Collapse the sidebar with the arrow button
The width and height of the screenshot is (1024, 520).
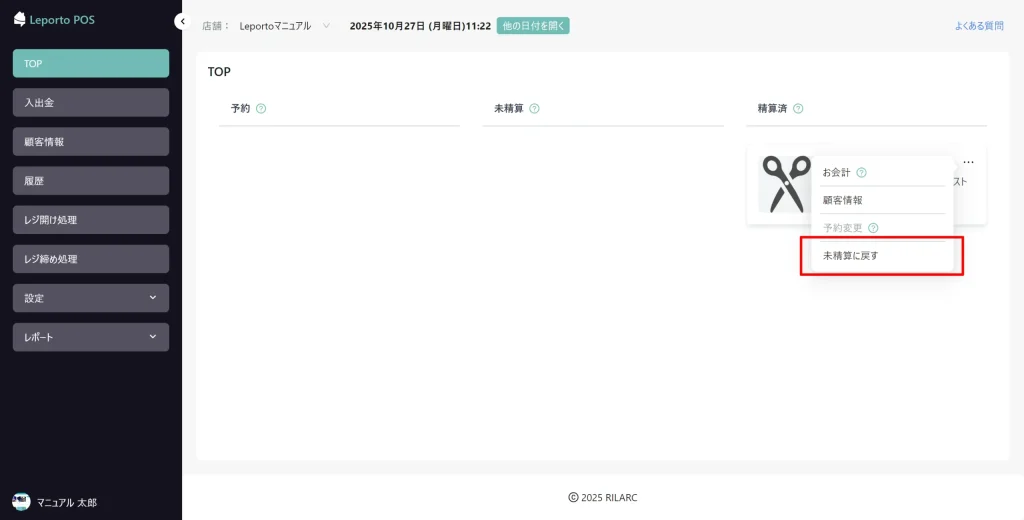(x=181, y=21)
